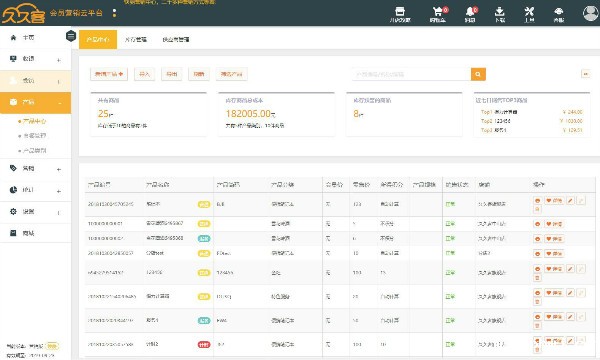Screen dimensions: 600x360
Task: Toggle the small collapse button right of search
Action: point(585,74)
